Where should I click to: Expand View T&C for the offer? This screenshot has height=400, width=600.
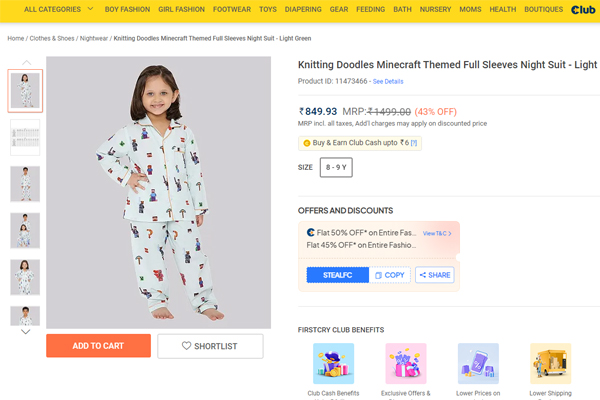tap(437, 233)
